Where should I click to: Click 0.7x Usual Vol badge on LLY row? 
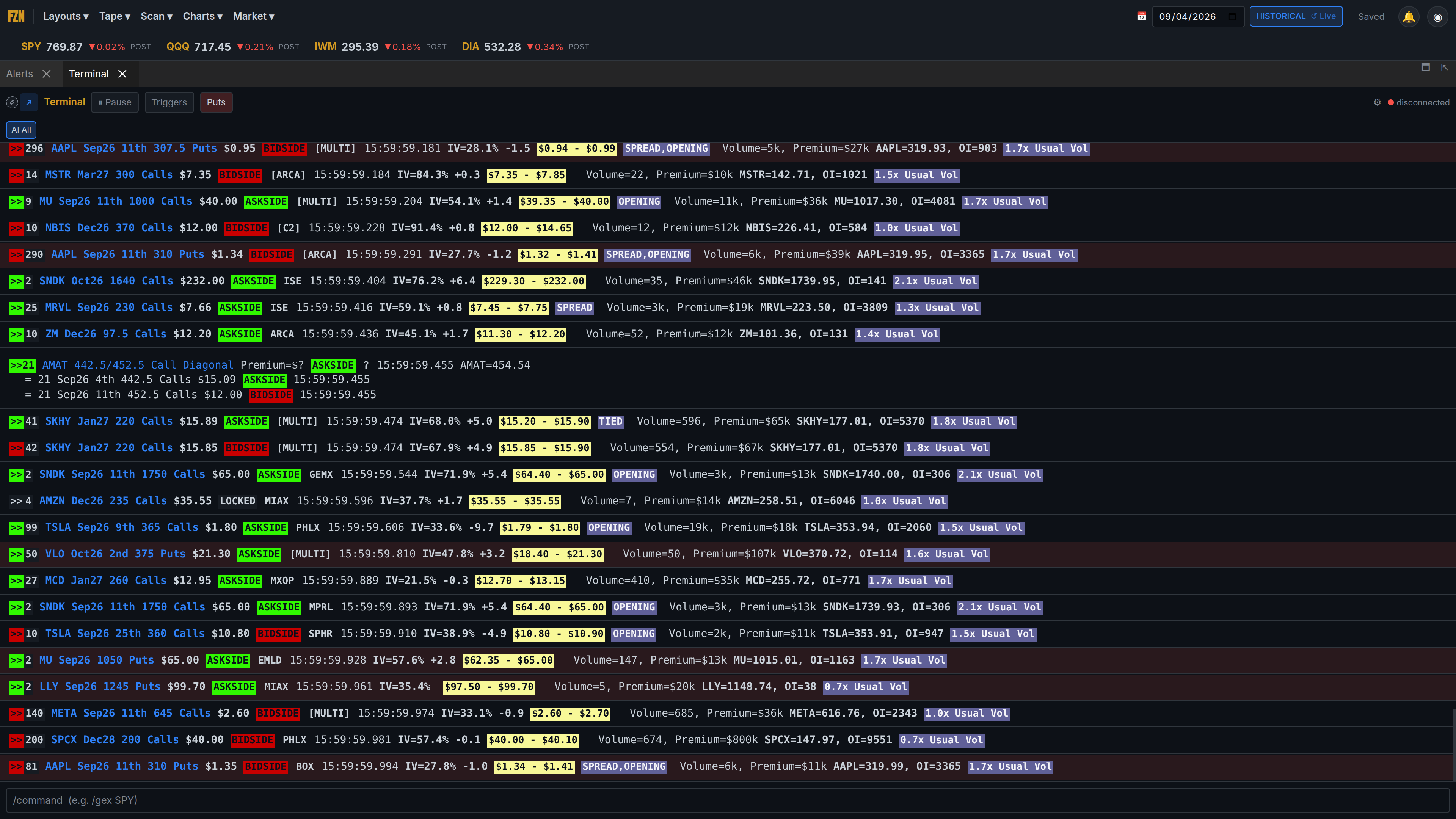click(866, 687)
